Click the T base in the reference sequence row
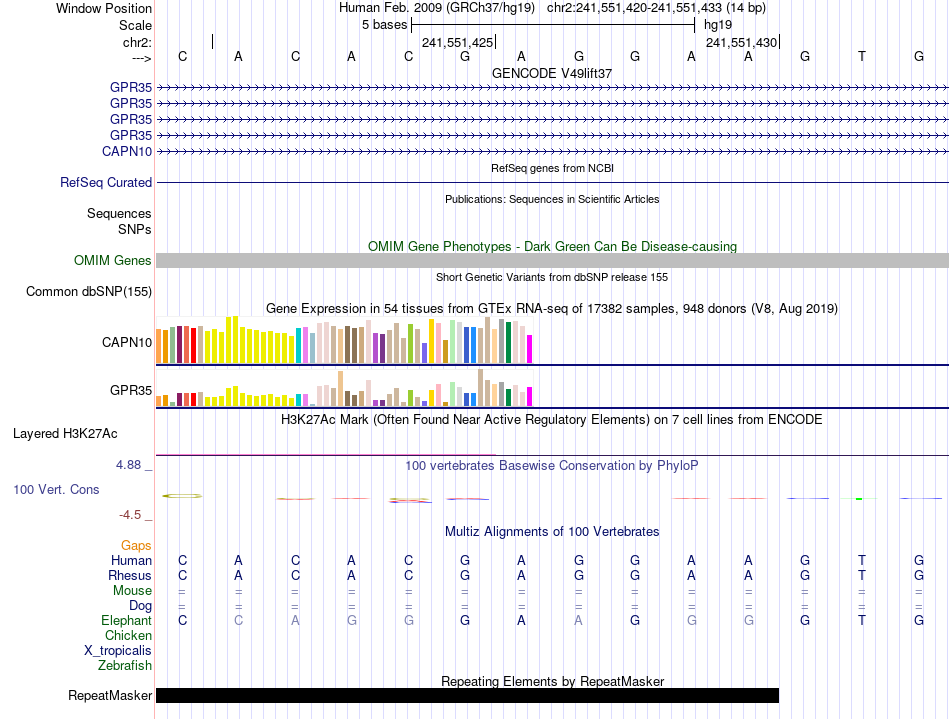 862,56
